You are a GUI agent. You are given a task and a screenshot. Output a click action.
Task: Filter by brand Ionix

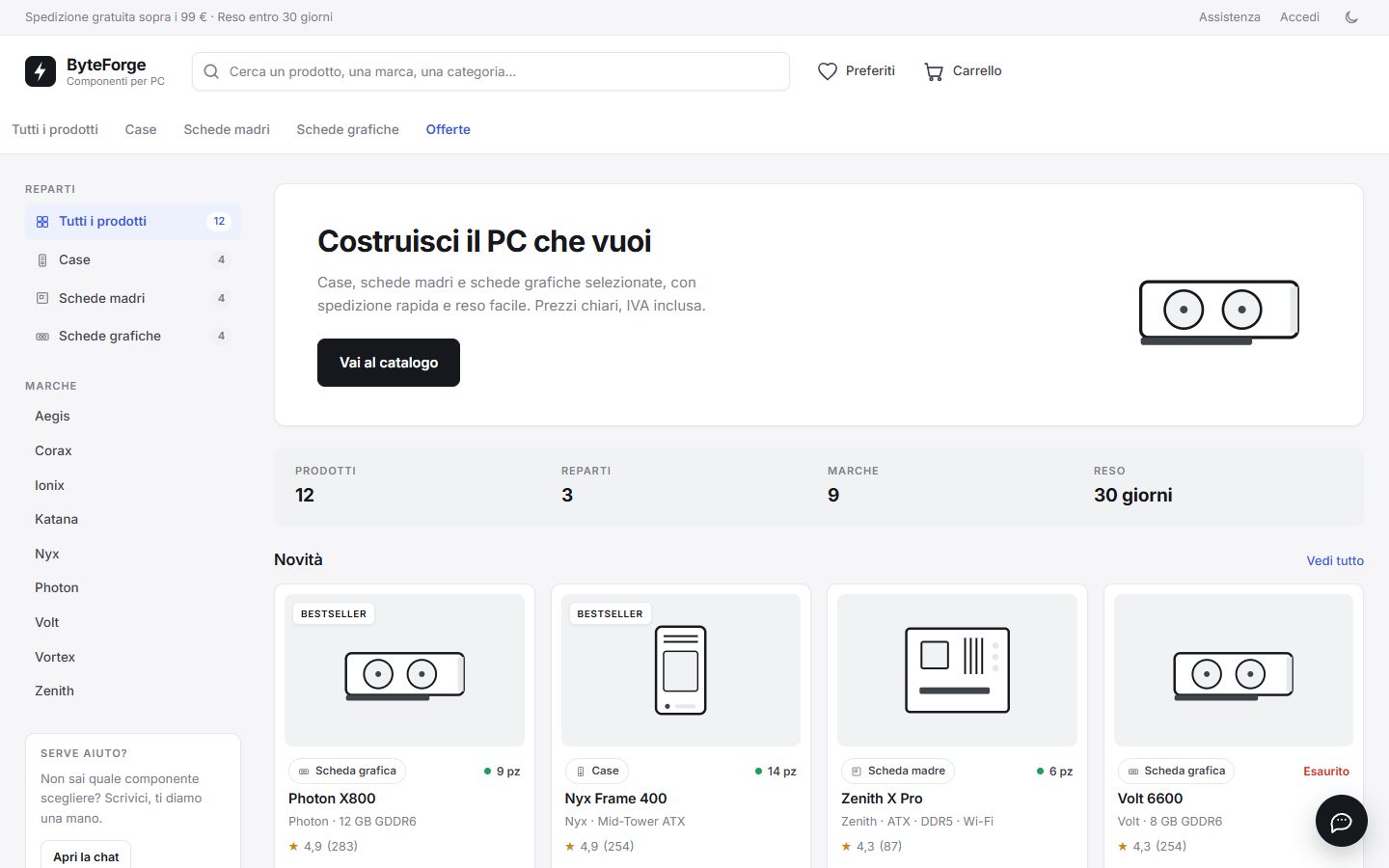click(49, 486)
